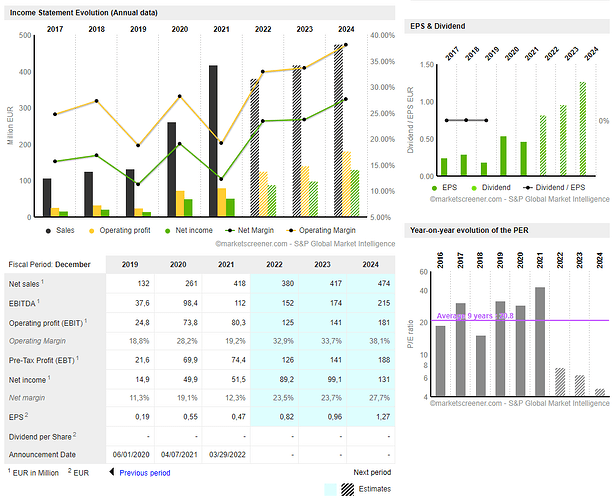Click the 2022 Operating Margin data point
Image resolution: width=614 pixels, height=500 pixels.
point(263,72)
